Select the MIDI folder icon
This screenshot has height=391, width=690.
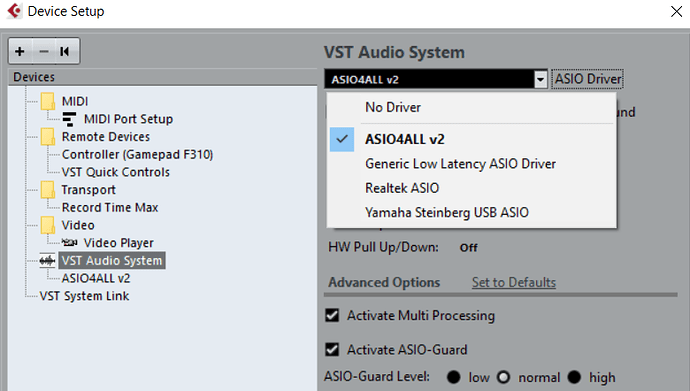tap(48, 101)
